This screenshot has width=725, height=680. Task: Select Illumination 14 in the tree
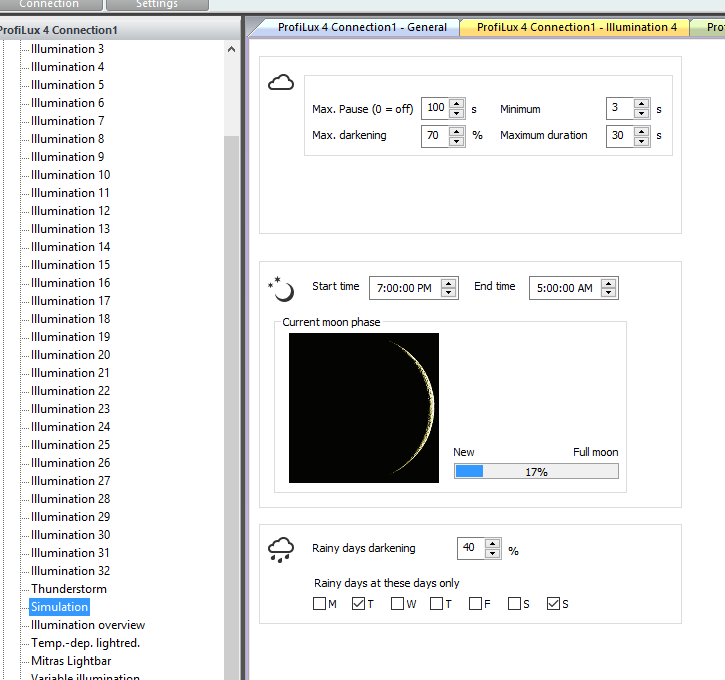click(70, 247)
